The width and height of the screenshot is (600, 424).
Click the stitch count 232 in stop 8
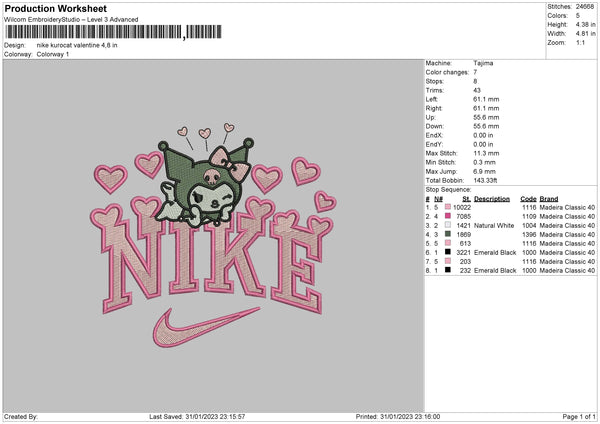click(465, 270)
